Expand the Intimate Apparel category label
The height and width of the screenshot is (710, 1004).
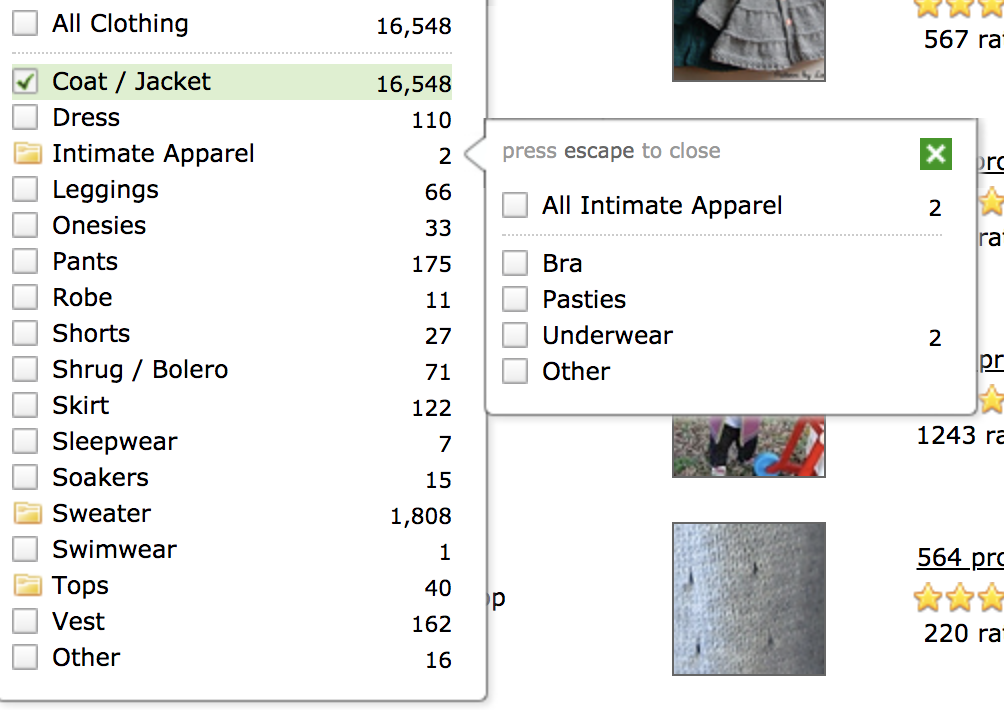click(x=154, y=154)
